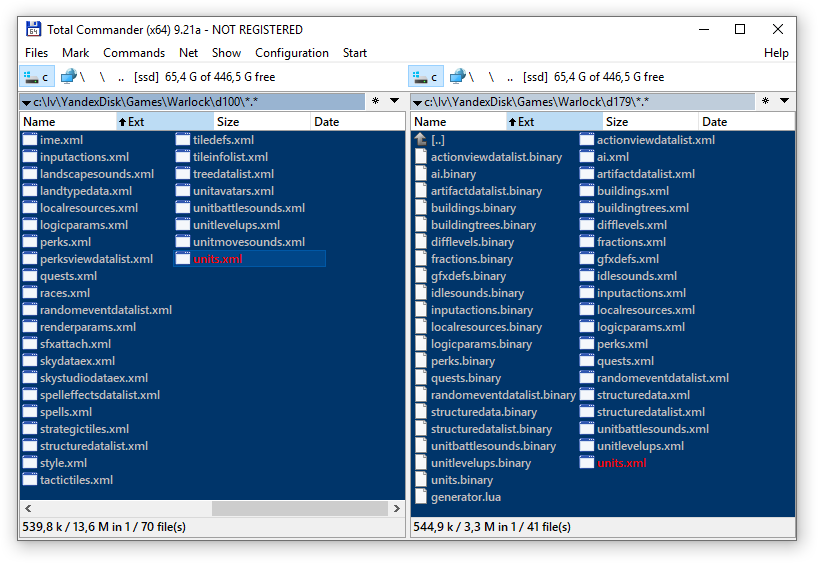Click icon of ime.xml file

coord(30,140)
